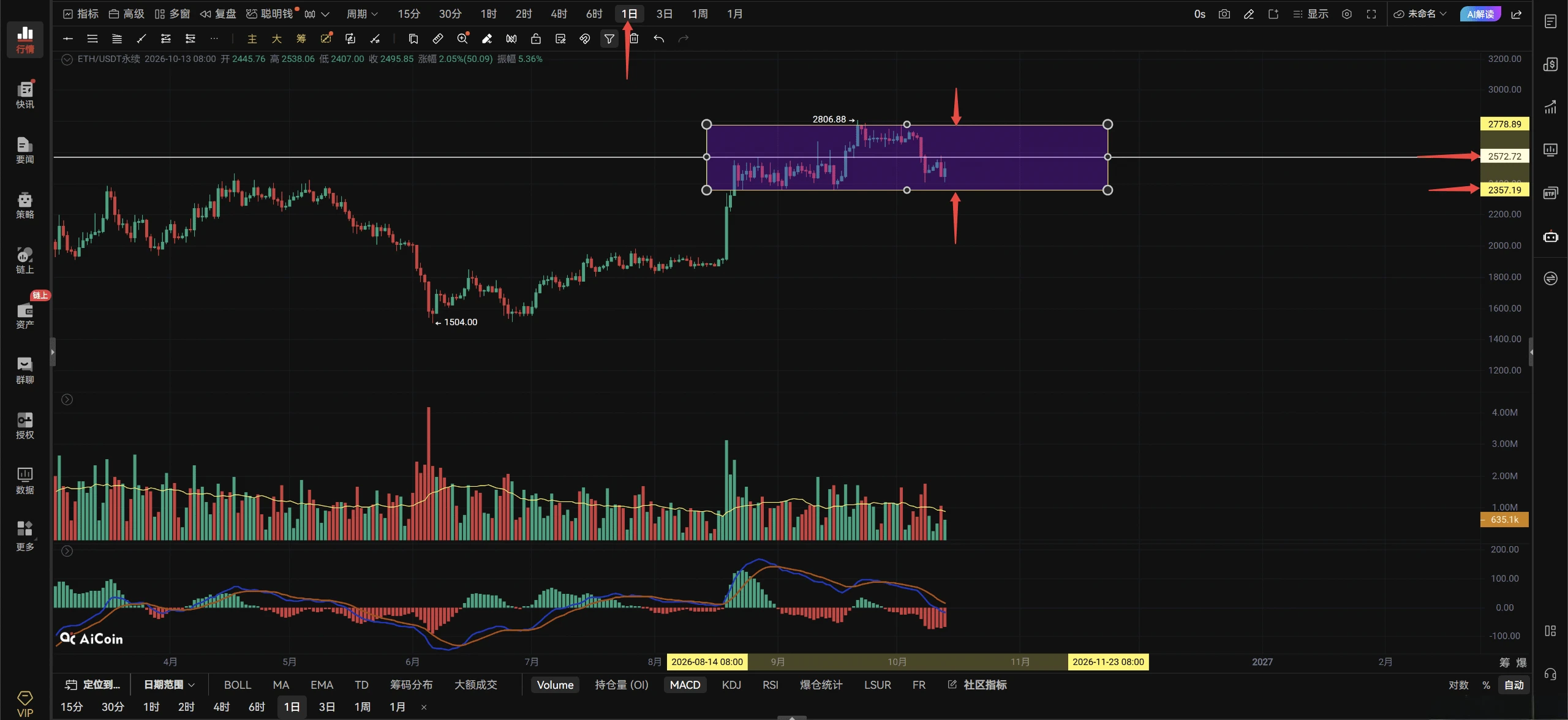Open the 快讯 news flash sidebar
This screenshot has width=1568, height=720.
click(24, 95)
